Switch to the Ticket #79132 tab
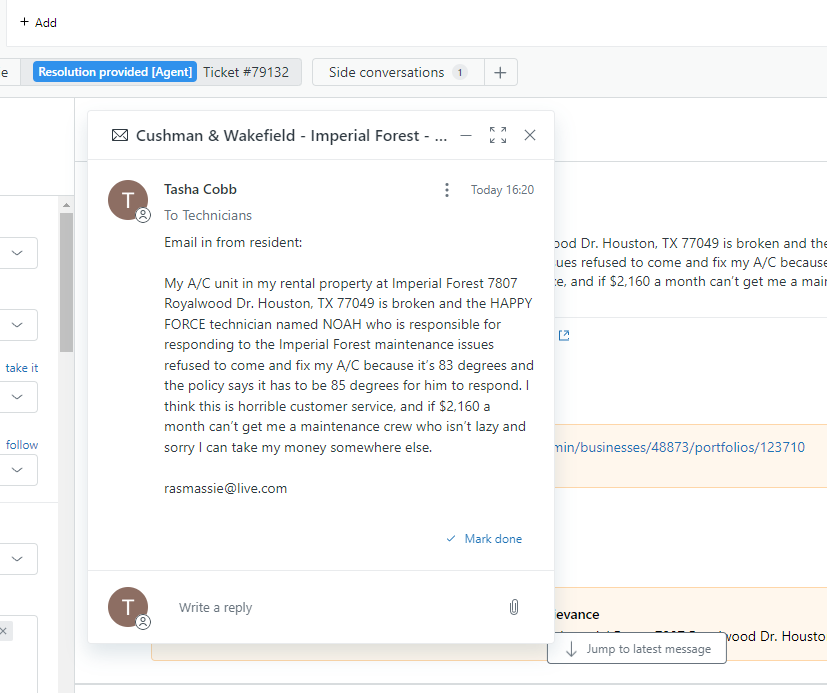The height and width of the screenshot is (693, 827). click(245, 72)
